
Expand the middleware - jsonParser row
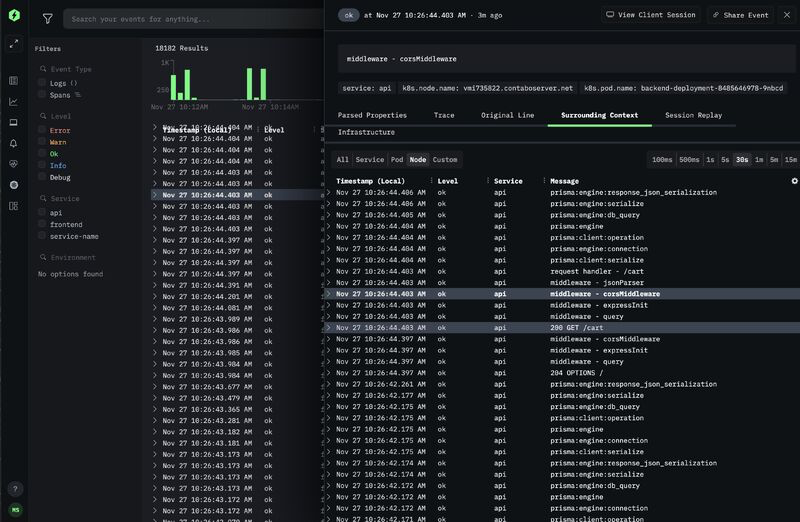328,283
